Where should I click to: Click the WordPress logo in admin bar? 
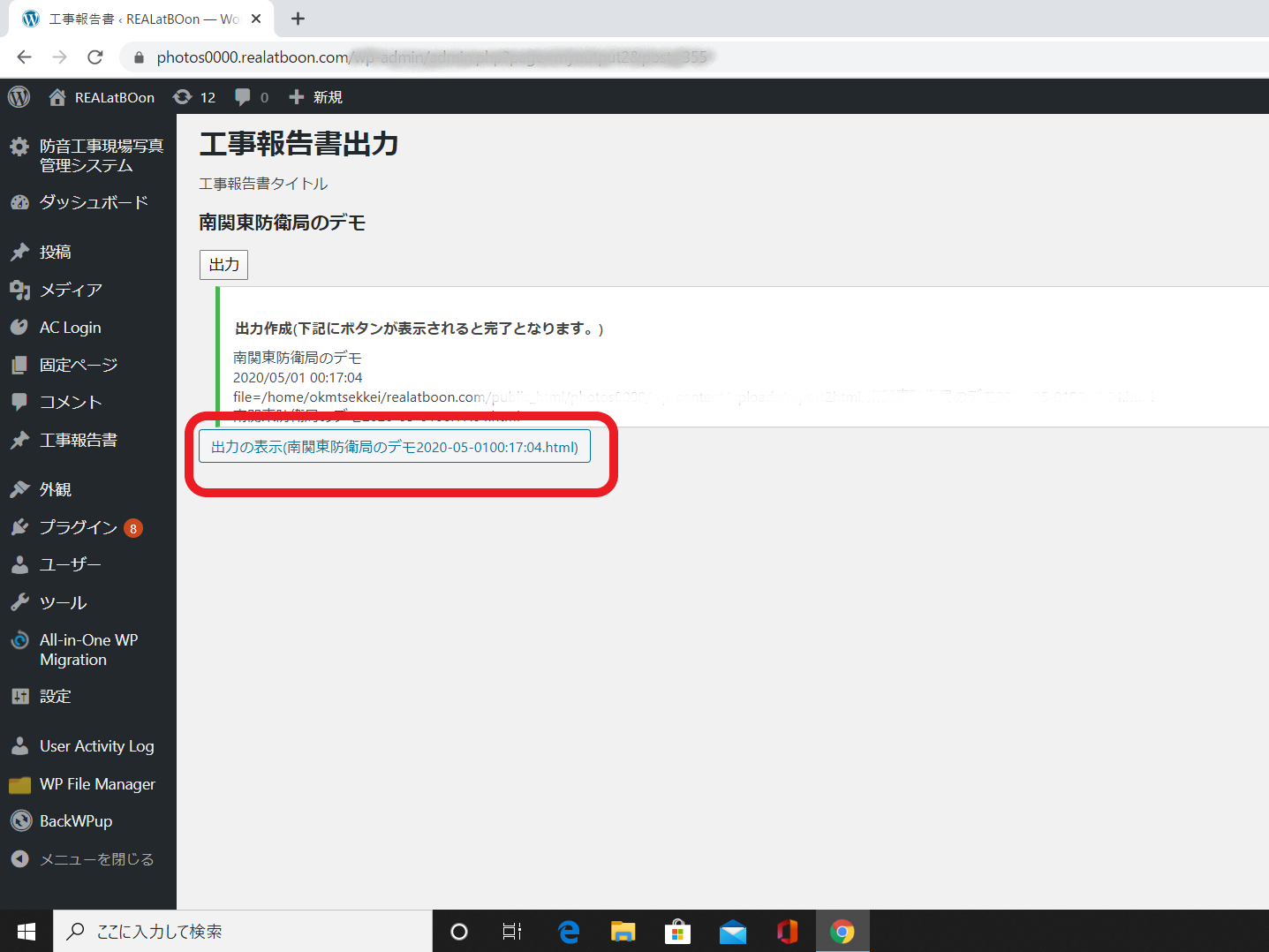pos(19,97)
